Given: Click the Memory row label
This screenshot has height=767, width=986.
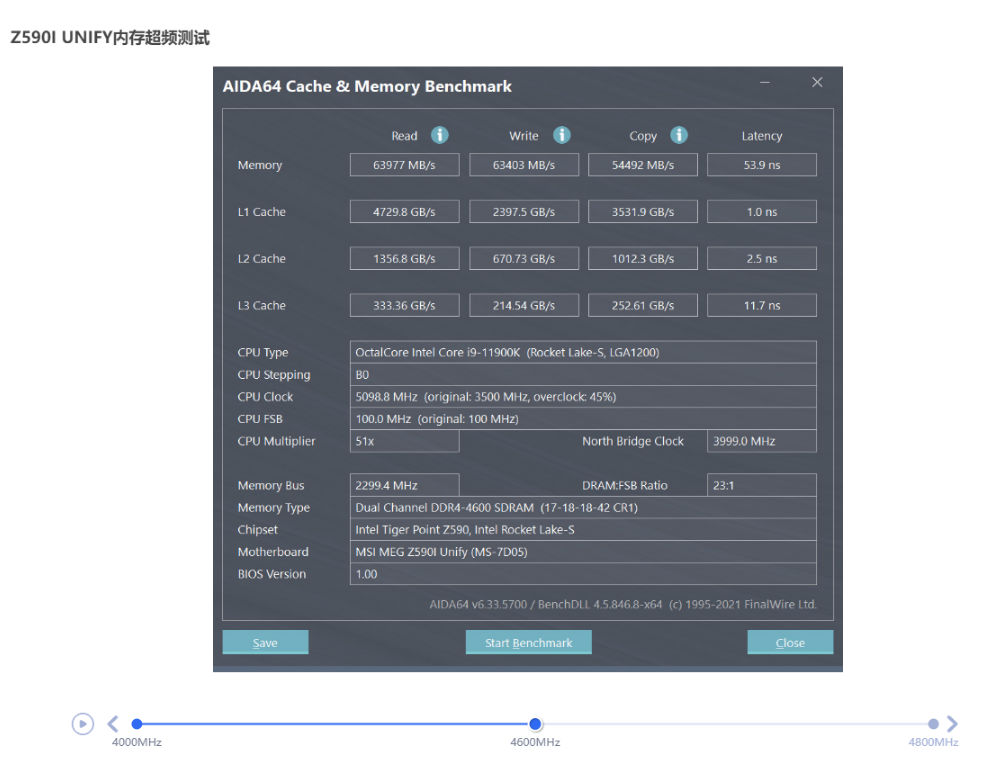Looking at the screenshot, I should click(x=260, y=165).
